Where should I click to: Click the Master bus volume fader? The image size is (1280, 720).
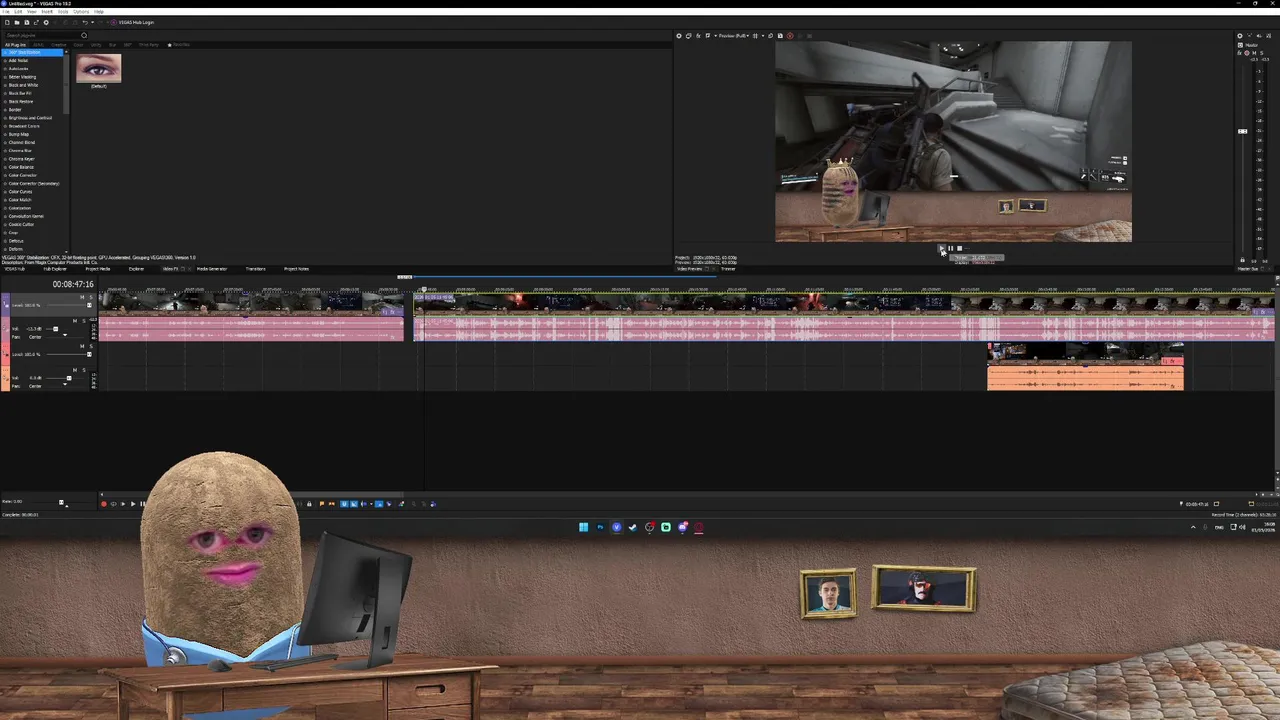[1243, 130]
